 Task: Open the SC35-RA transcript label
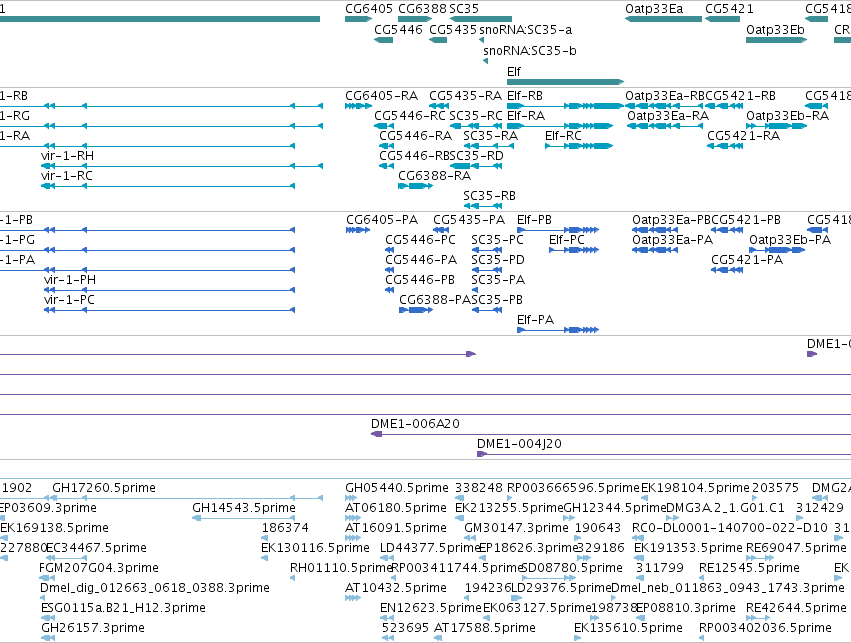click(x=491, y=136)
